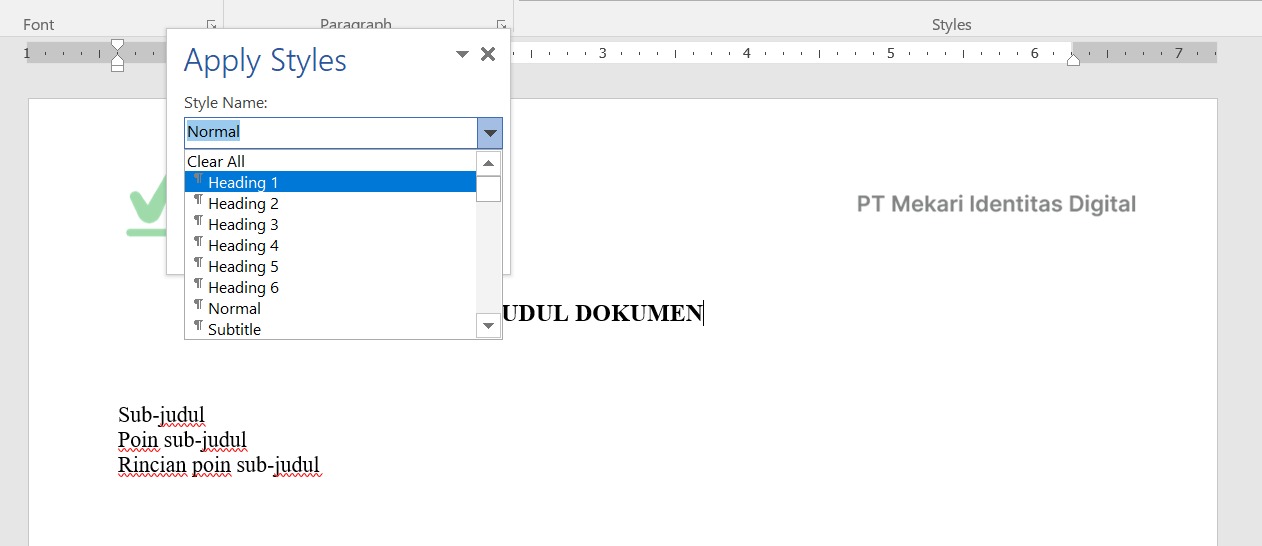
Task: Toggle the Style Name dropdown arrow
Action: click(x=490, y=132)
